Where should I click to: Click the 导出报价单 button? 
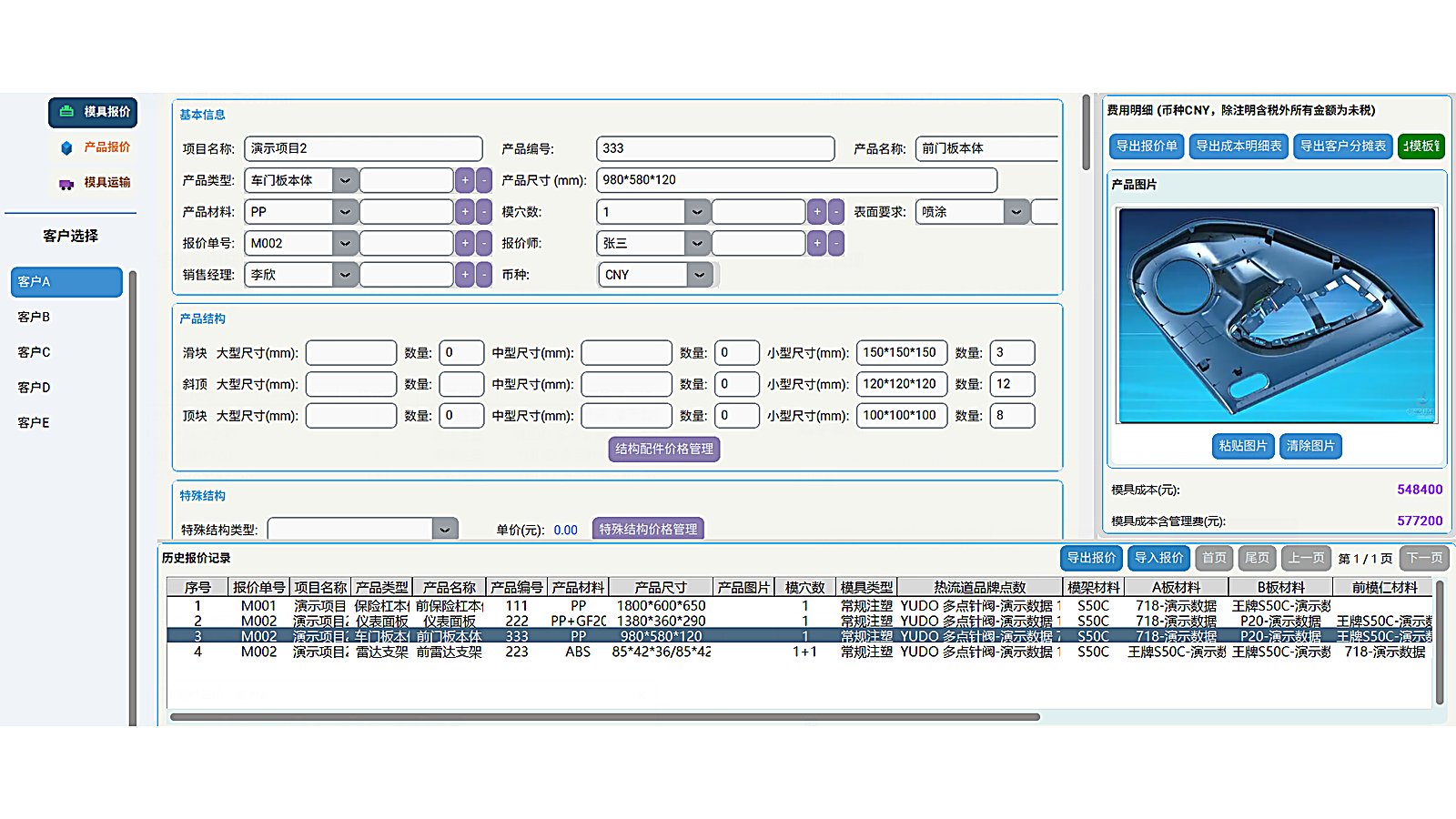coord(1147,147)
